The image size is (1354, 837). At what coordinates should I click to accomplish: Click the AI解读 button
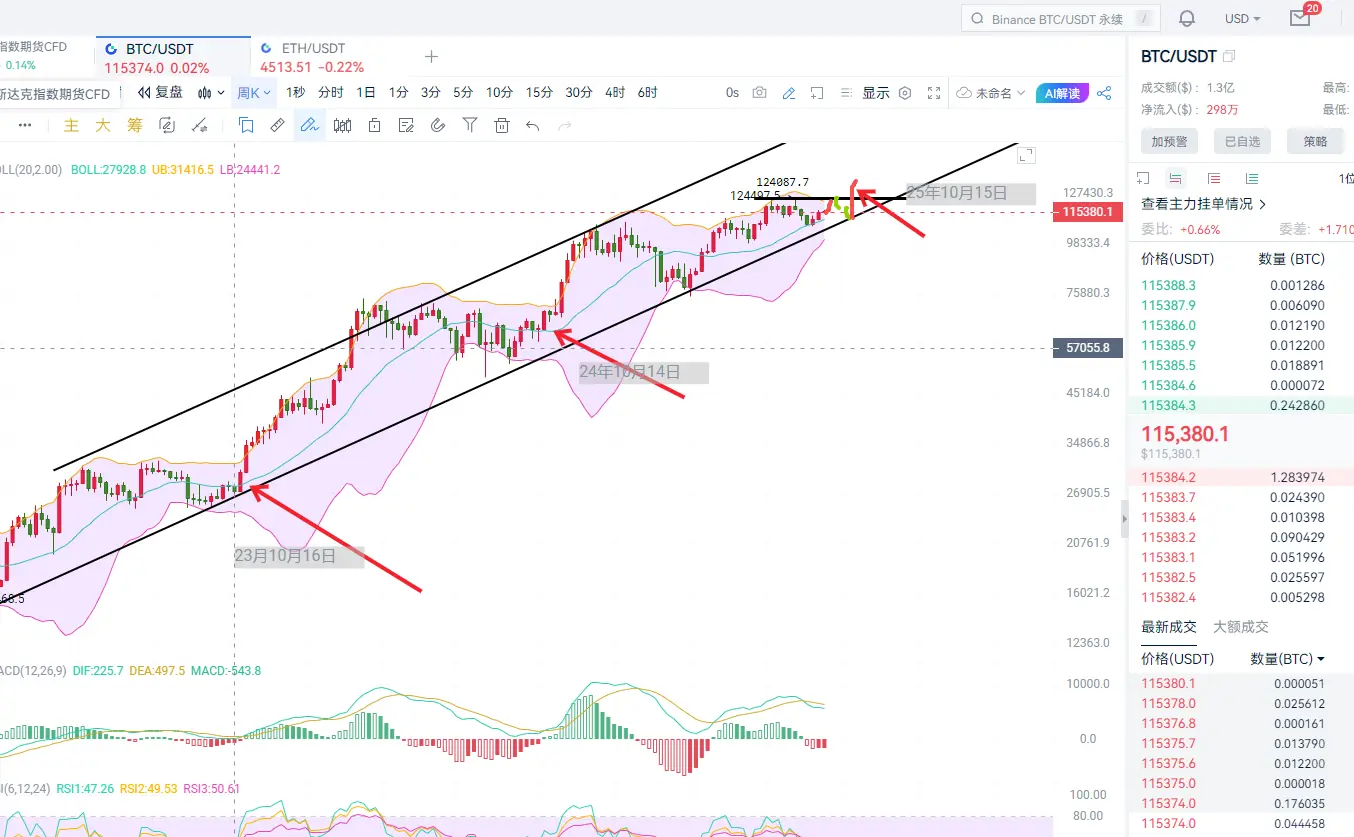pyautogui.click(x=1062, y=93)
